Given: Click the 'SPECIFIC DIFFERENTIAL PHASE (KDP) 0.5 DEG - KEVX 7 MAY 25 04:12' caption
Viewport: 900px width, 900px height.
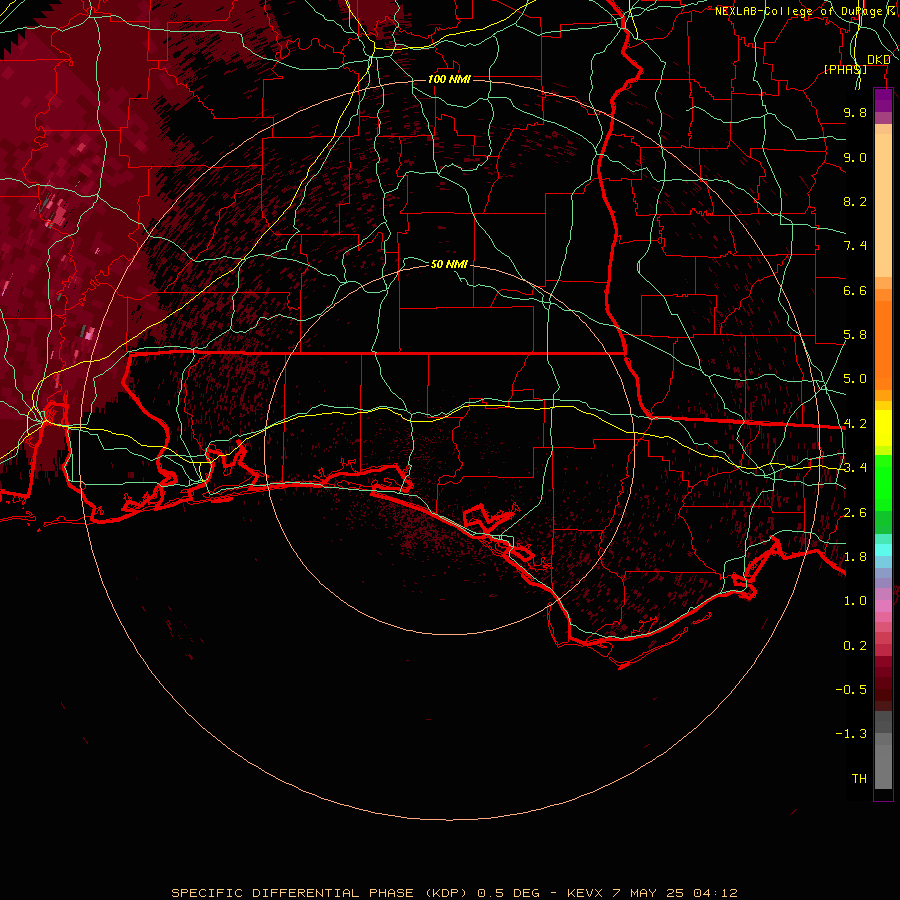Looking at the screenshot, I should [x=454, y=893].
